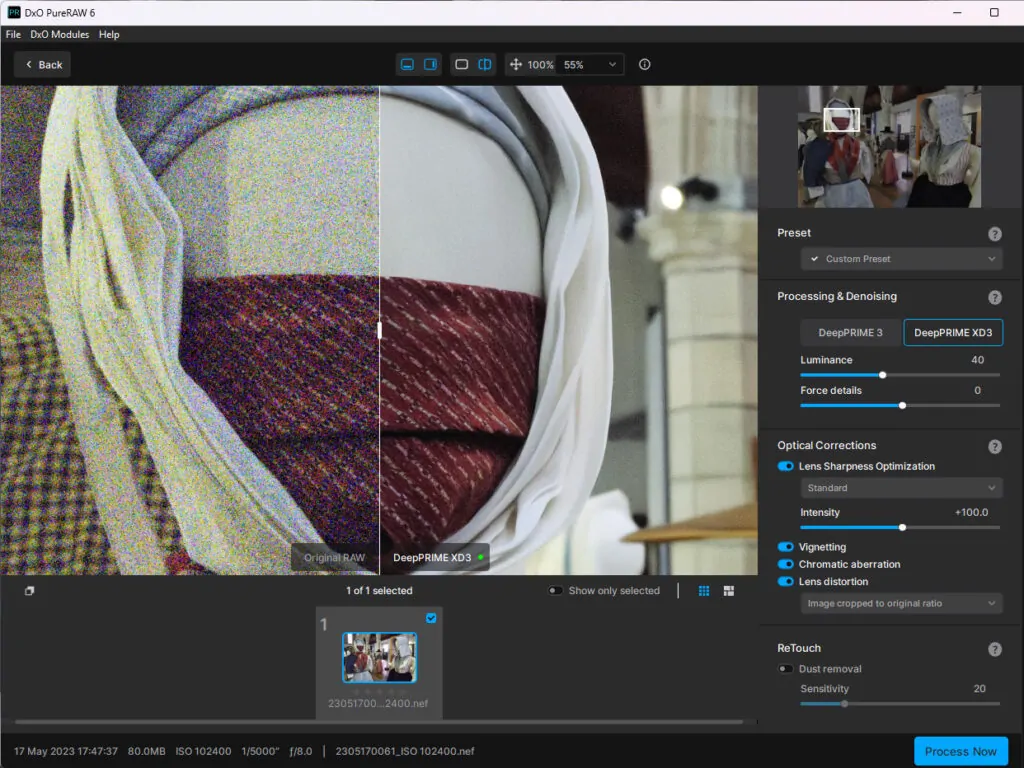
Task: Select the DeepPRIME 3 mode button
Action: pos(850,332)
